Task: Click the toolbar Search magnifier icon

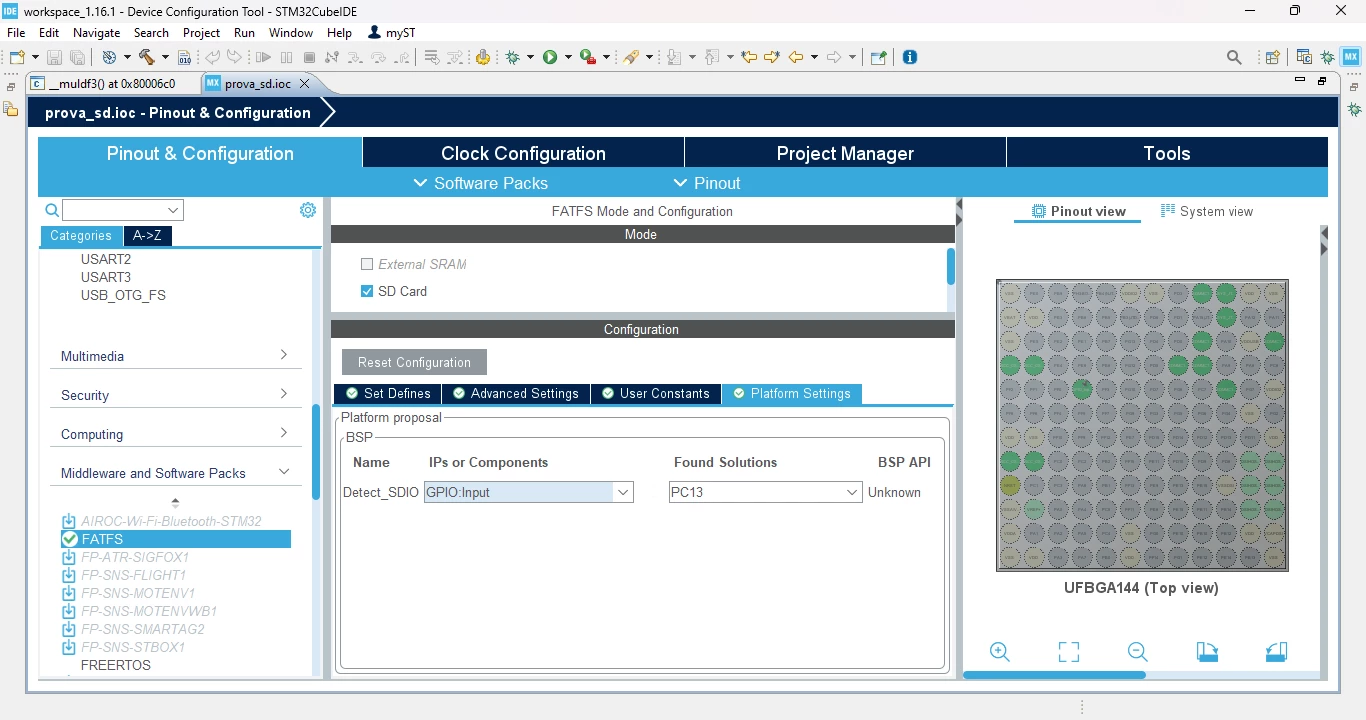Action: (x=1234, y=57)
